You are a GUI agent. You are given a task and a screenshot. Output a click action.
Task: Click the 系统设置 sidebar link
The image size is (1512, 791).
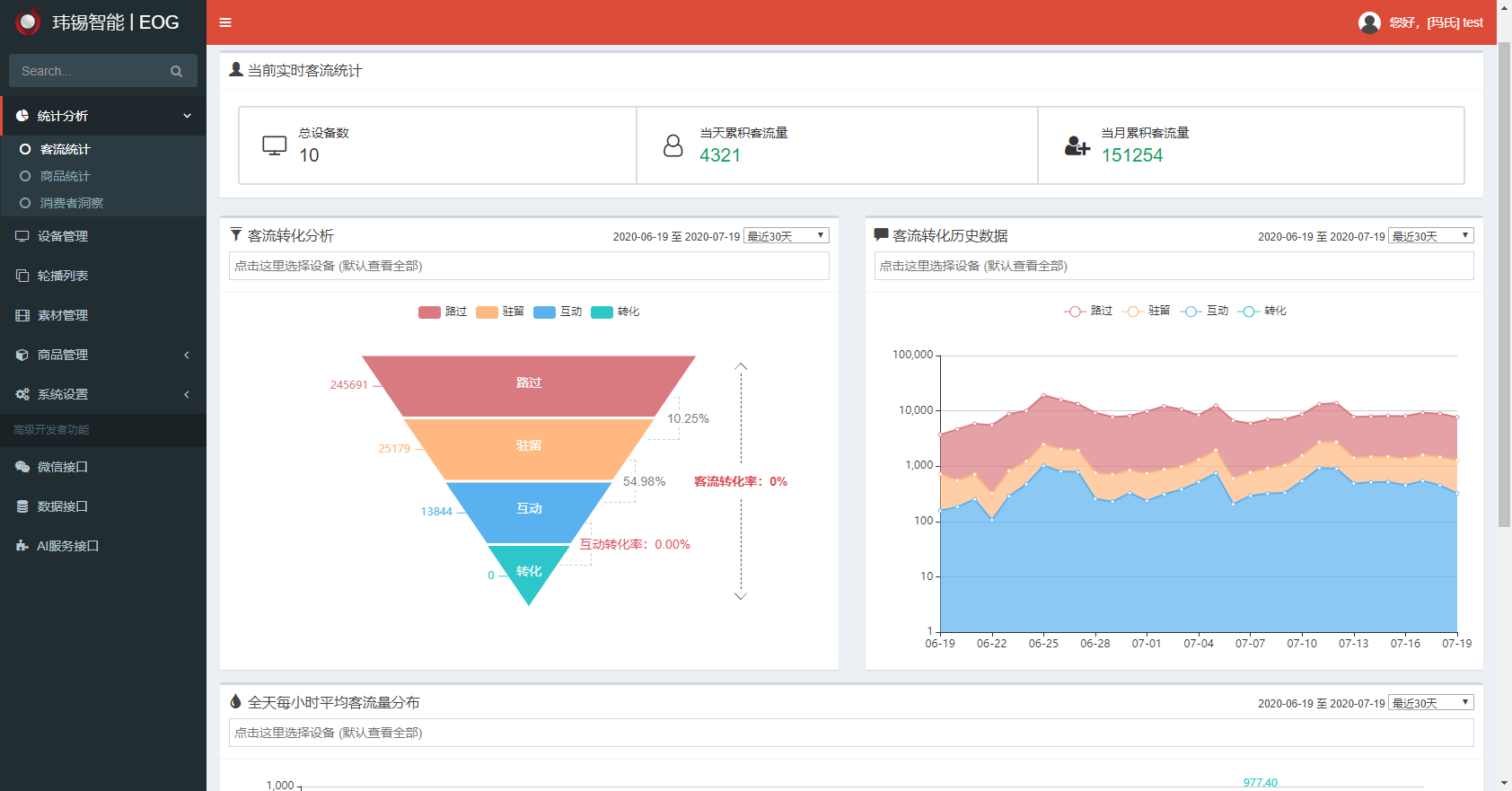click(x=63, y=394)
